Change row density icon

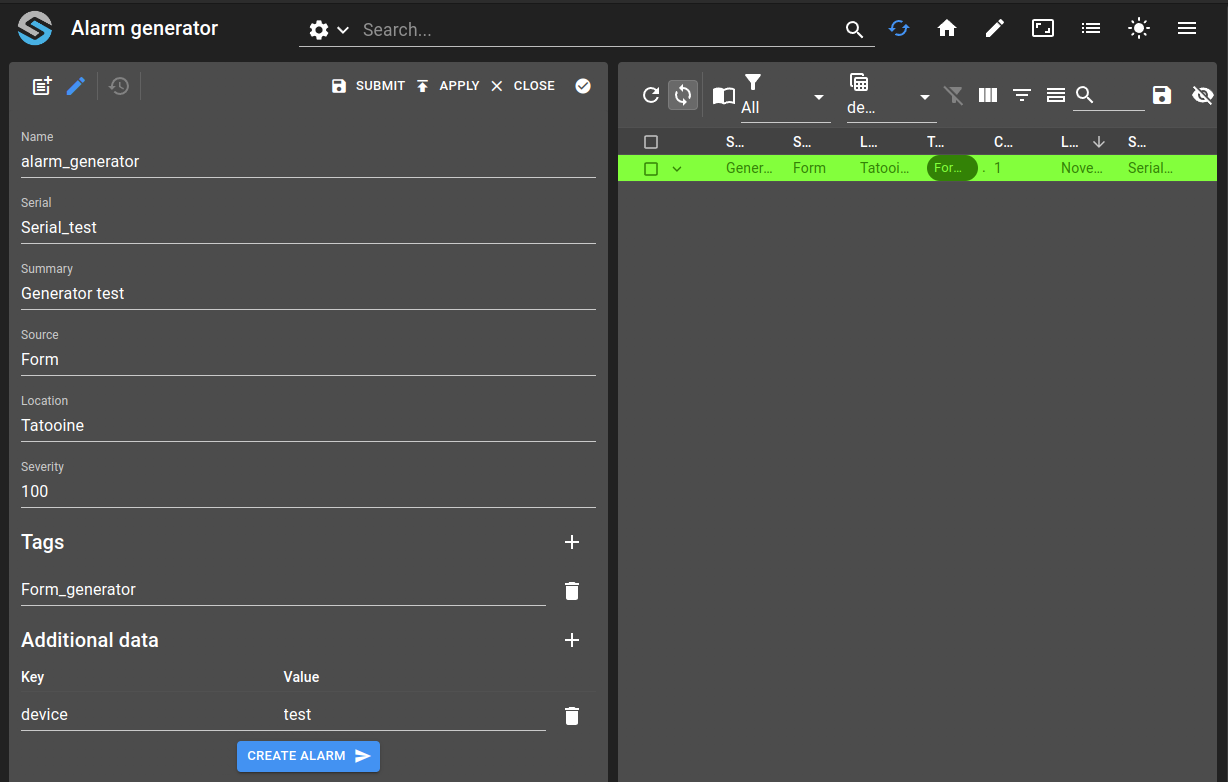pos(1055,95)
